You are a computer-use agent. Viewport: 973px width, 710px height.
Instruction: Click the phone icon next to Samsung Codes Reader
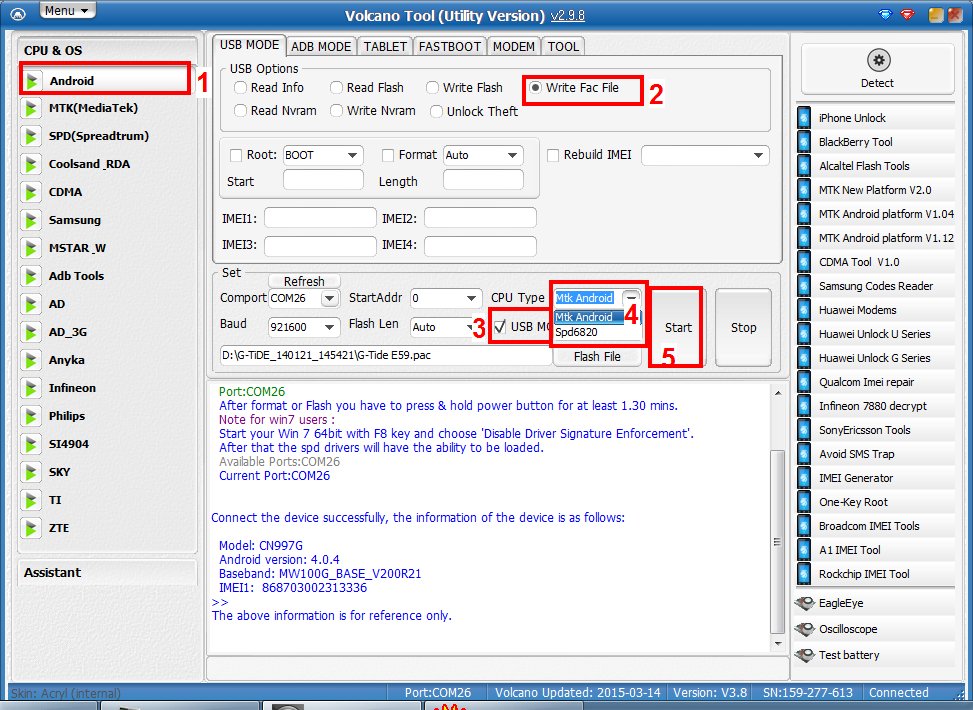(x=804, y=286)
